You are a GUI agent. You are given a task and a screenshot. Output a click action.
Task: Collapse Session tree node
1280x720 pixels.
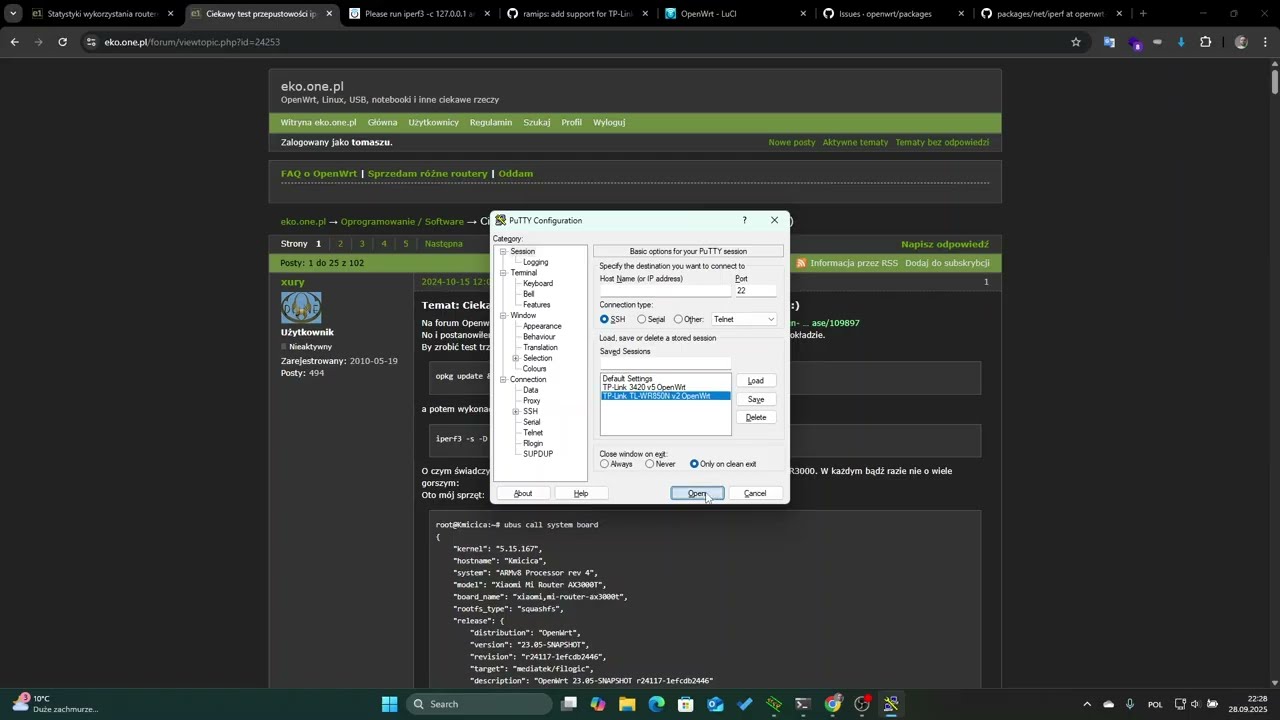pyautogui.click(x=503, y=252)
